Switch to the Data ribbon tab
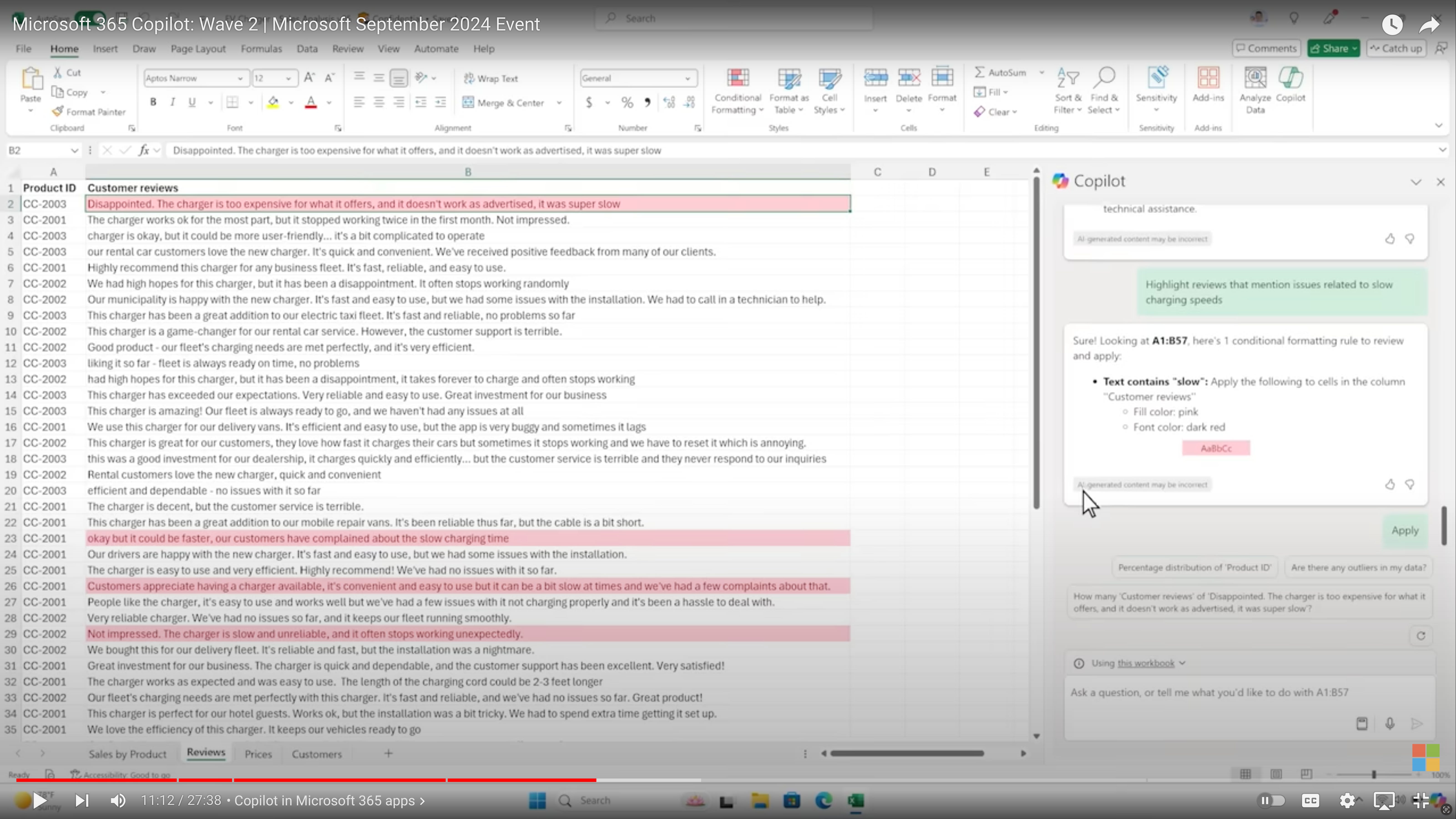Viewport: 1456px width, 819px height. pyautogui.click(x=307, y=49)
